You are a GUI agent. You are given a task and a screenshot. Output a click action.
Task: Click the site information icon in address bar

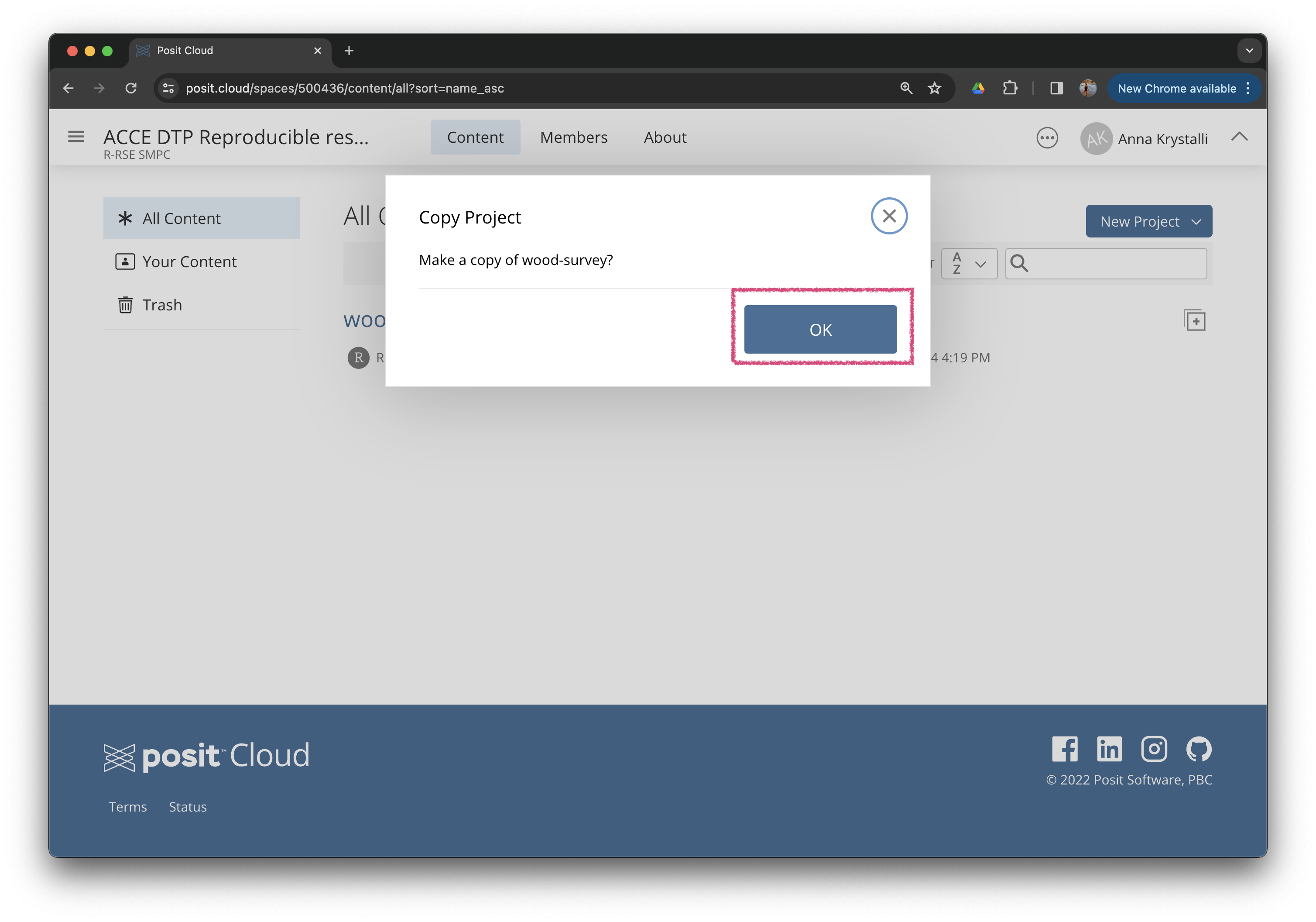(x=168, y=88)
